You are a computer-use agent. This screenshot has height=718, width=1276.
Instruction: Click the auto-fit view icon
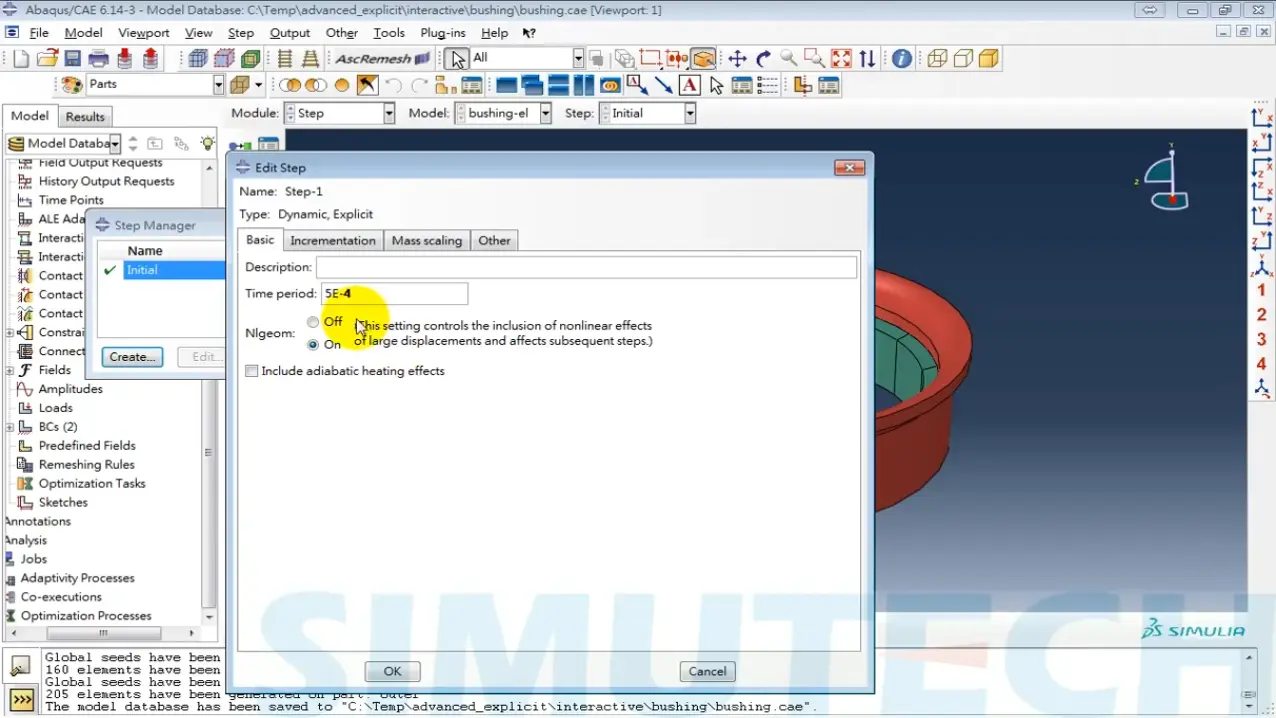(841, 59)
